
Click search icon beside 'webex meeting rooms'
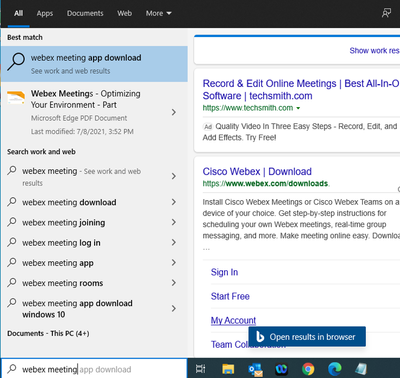[12, 282]
